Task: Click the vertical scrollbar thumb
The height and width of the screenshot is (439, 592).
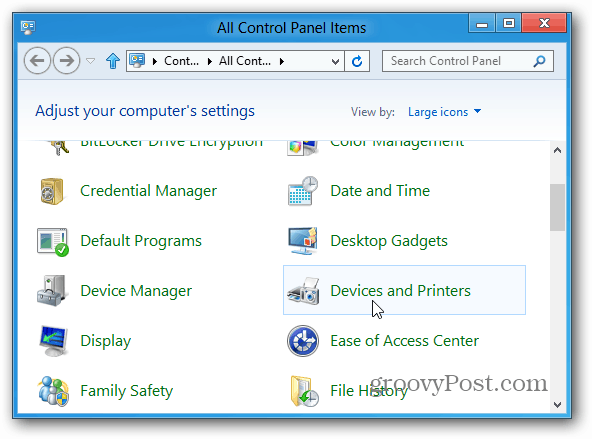Action: click(x=557, y=207)
